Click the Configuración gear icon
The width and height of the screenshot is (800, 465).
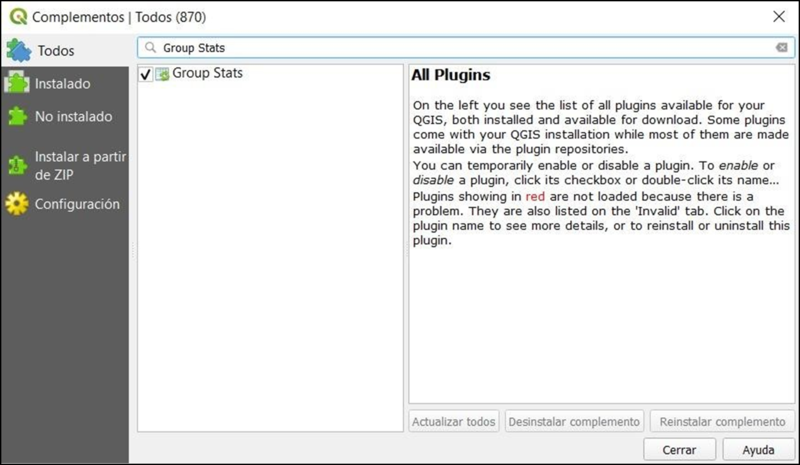[17, 204]
